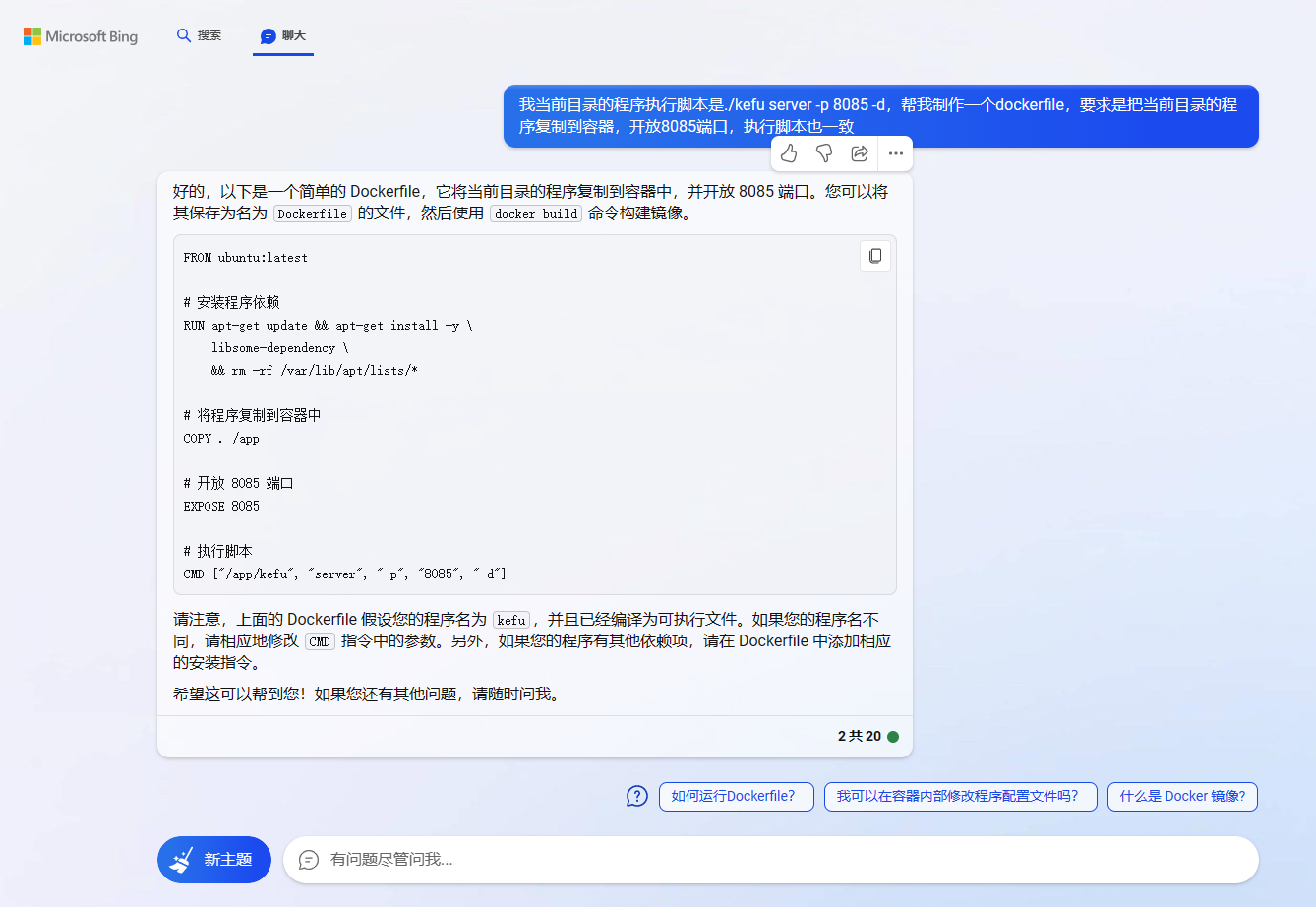Viewport: 1316px width, 907px height.
Task: Click the COPY . /app code line
Action: pos(221,439)
